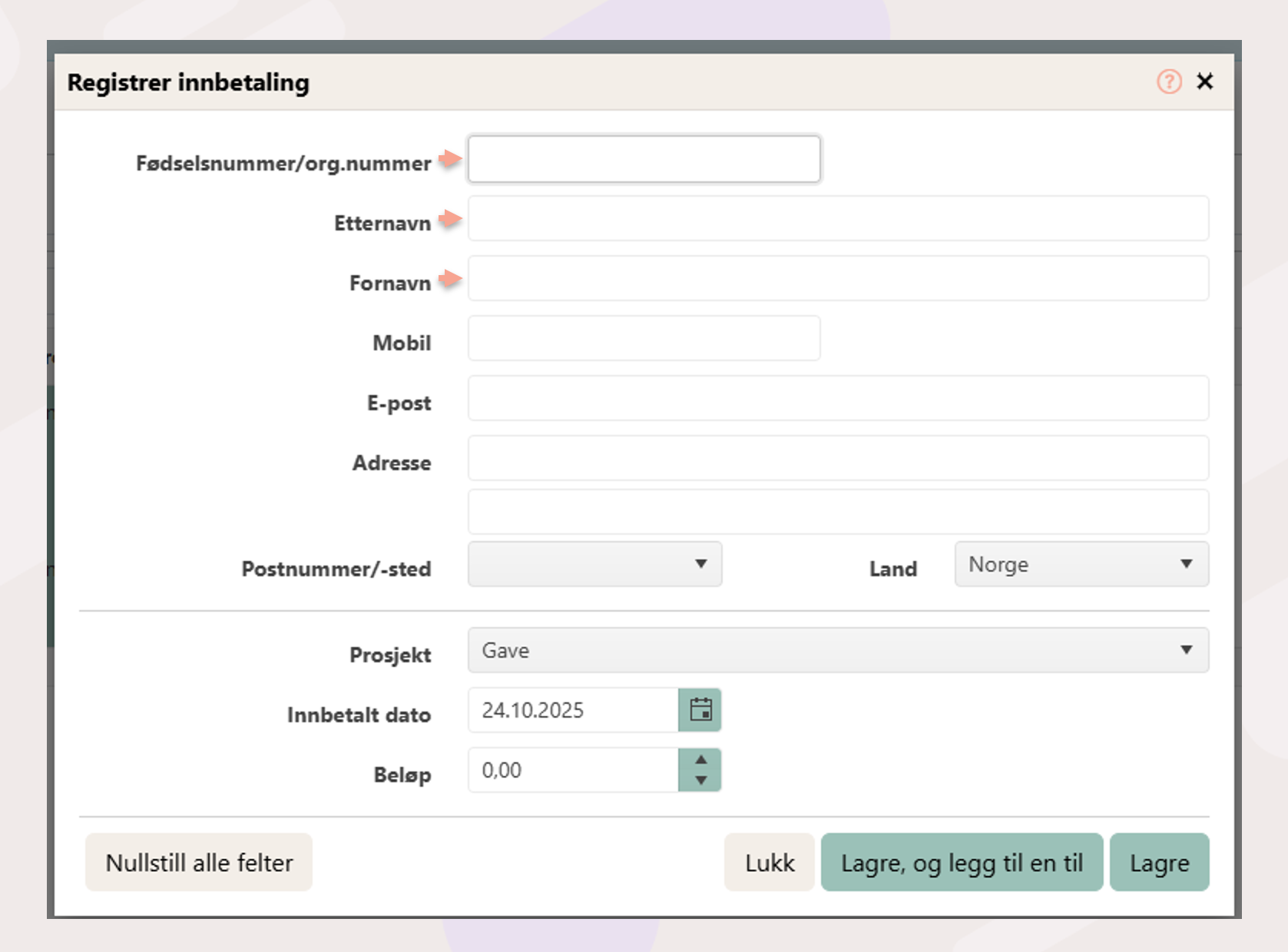The image size is (1288, 952).
Task: Click Nullstill alle felter button
Action: [199, 862]
